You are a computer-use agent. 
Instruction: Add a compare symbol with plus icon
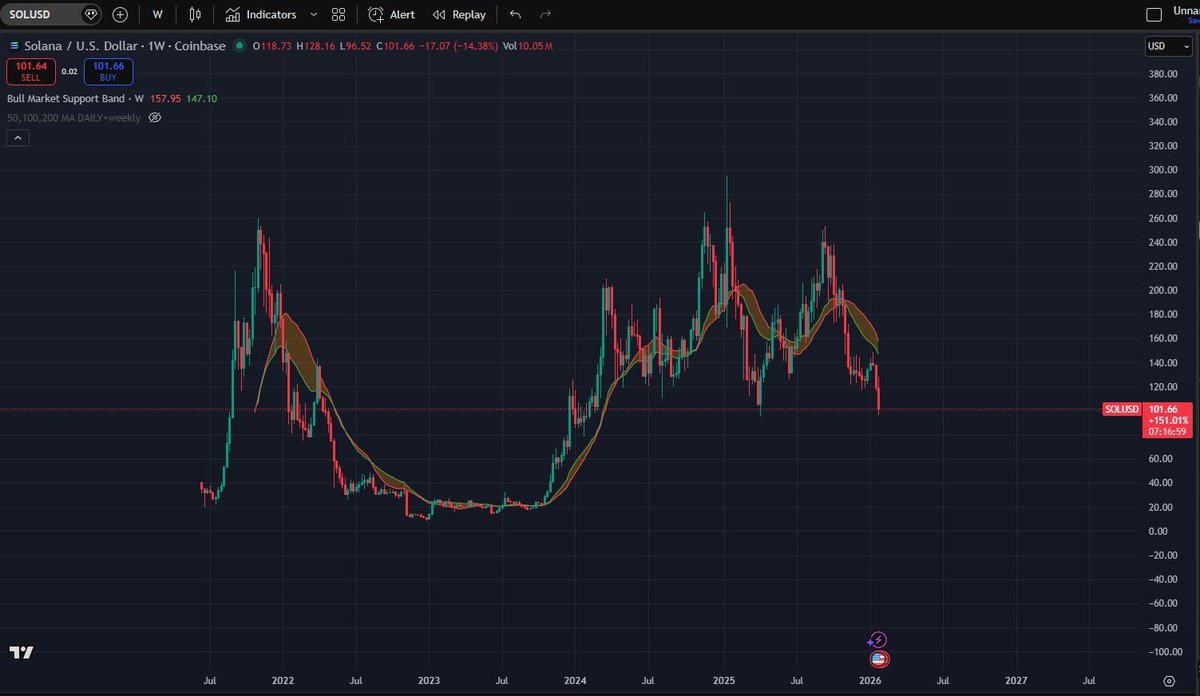pos(120,15)
